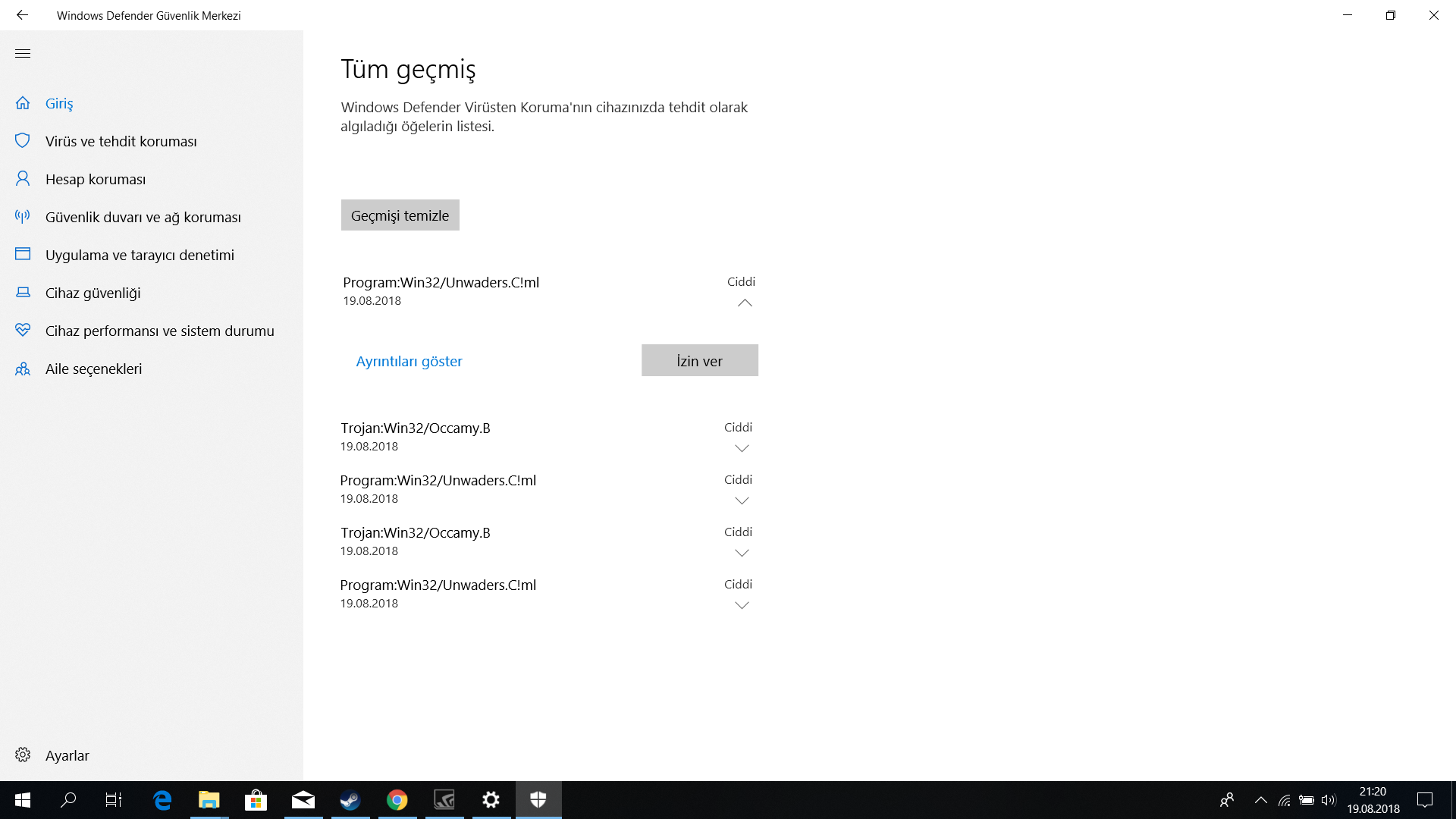
Task: Click the Giriş home icon
Action: (23, 103)
